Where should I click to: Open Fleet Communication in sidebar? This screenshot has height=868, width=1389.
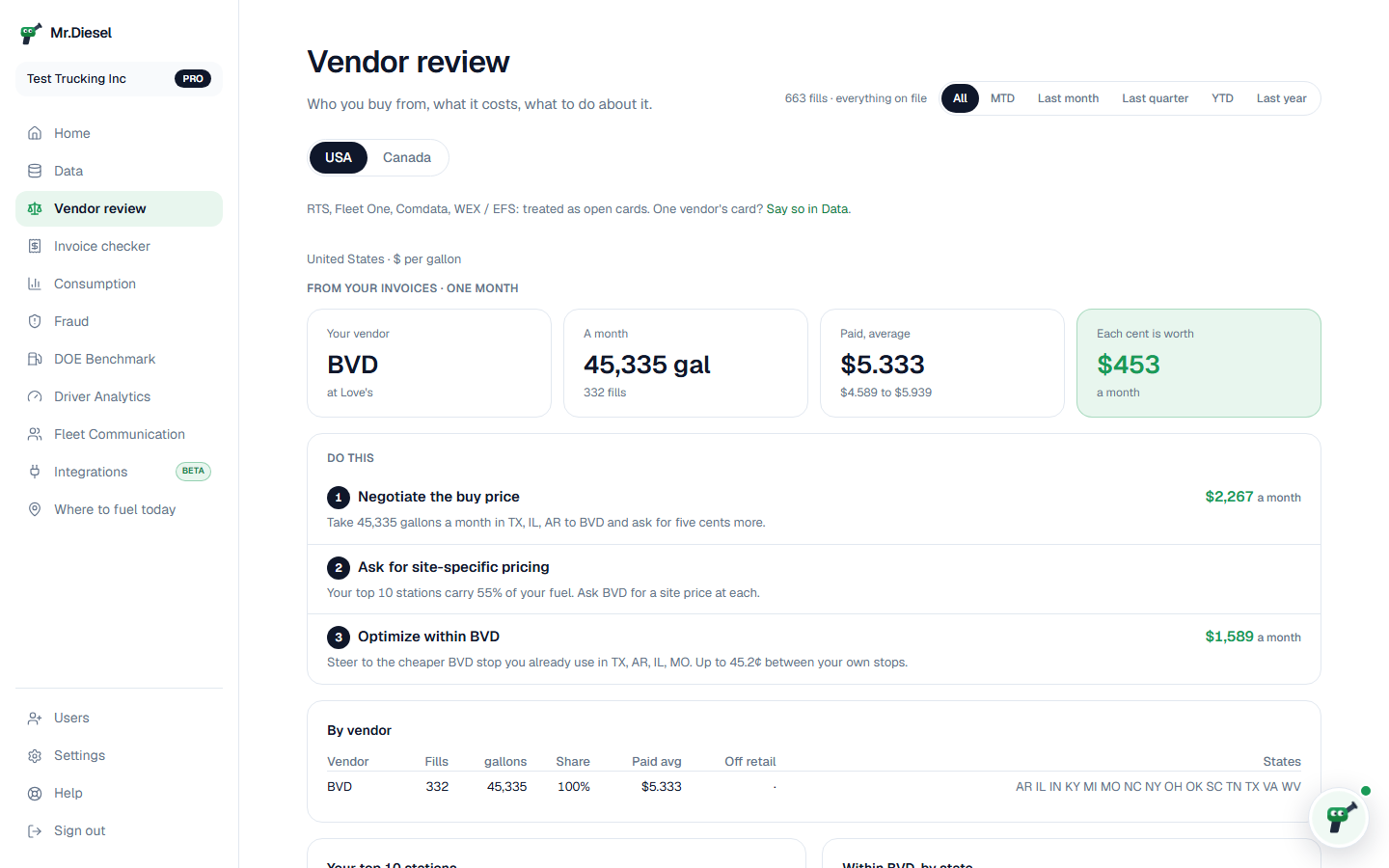point(119,434)
